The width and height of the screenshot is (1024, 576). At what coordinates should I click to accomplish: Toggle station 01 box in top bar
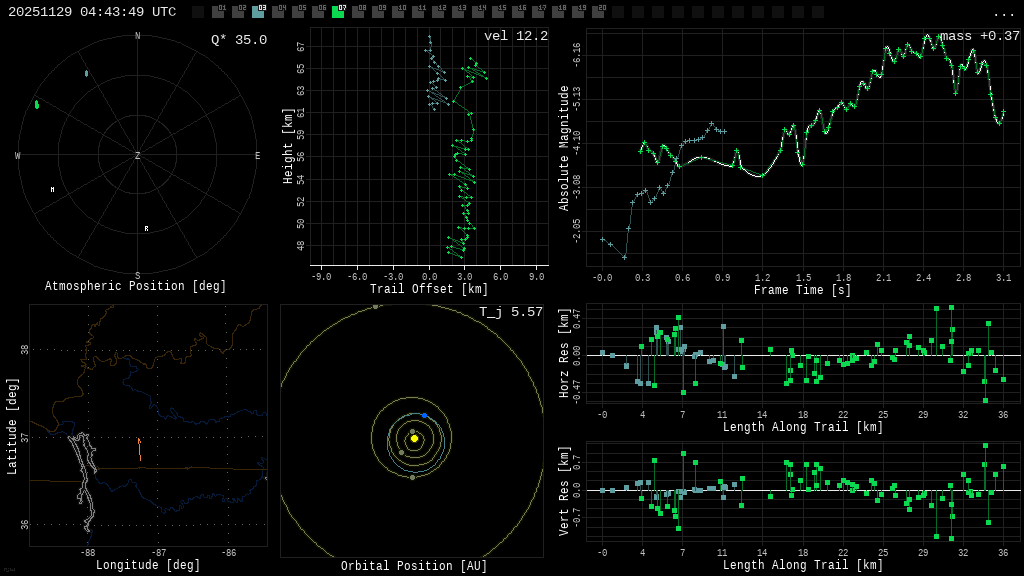coord(218,12)
